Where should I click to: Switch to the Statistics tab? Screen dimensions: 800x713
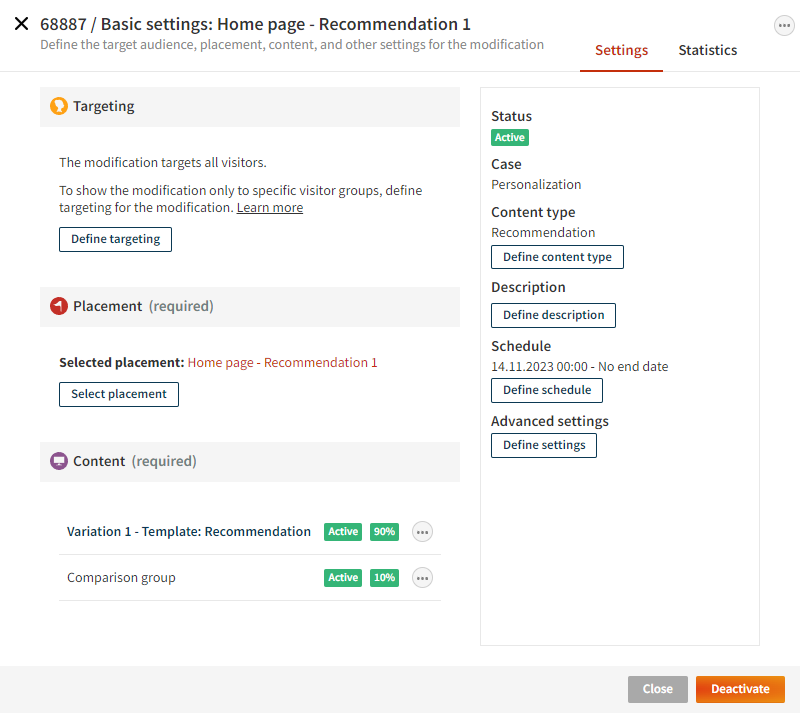coord(707,50)
